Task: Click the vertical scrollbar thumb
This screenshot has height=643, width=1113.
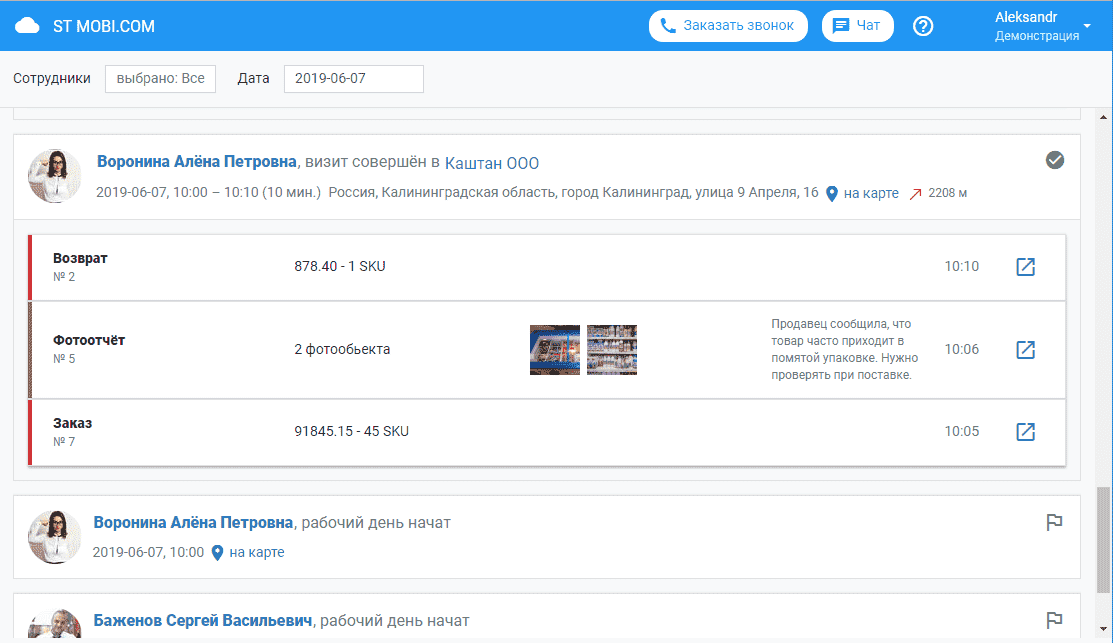Action: pos(1103,540)
